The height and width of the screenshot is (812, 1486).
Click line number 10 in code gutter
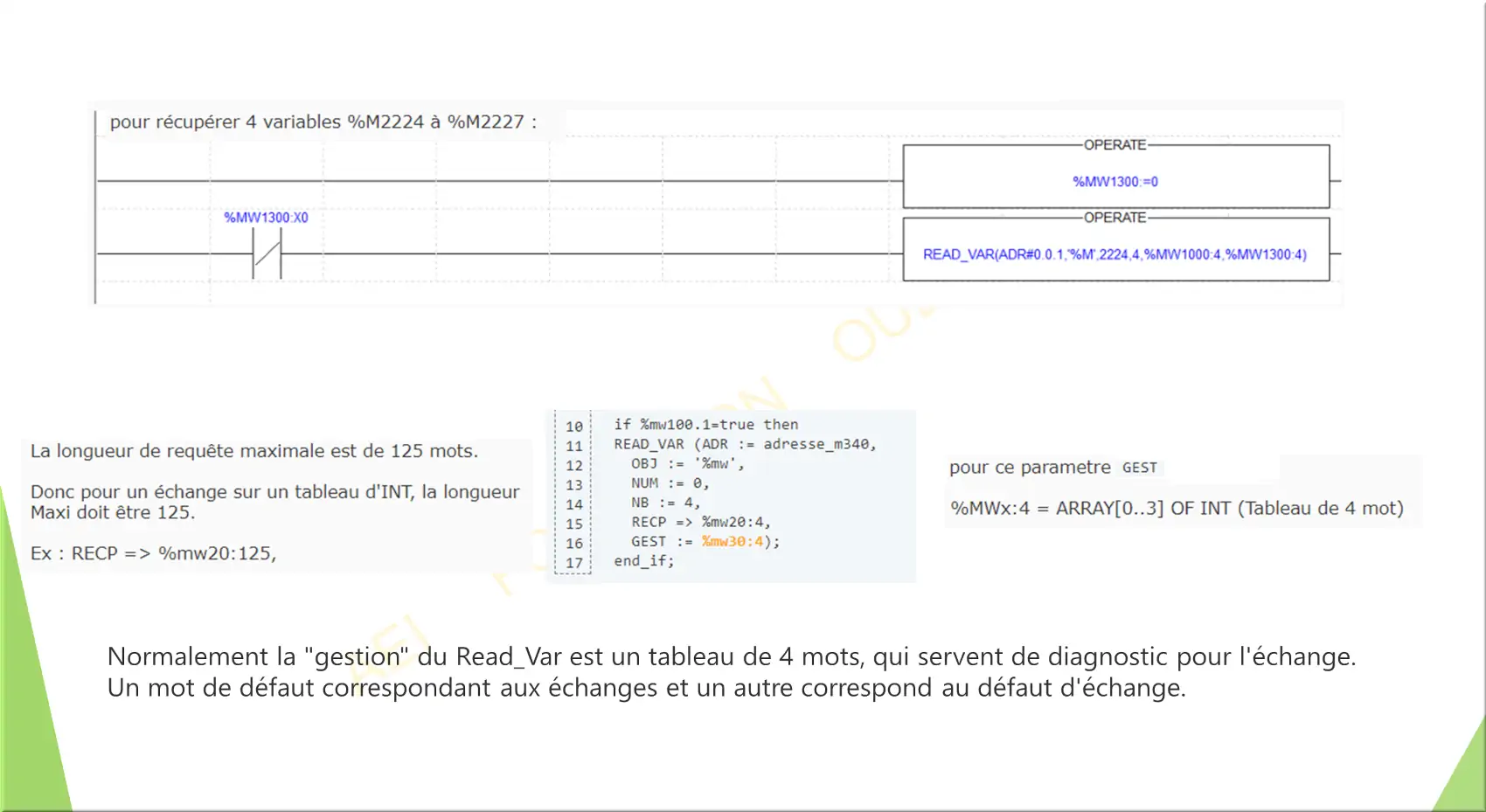tap(573, 427)
